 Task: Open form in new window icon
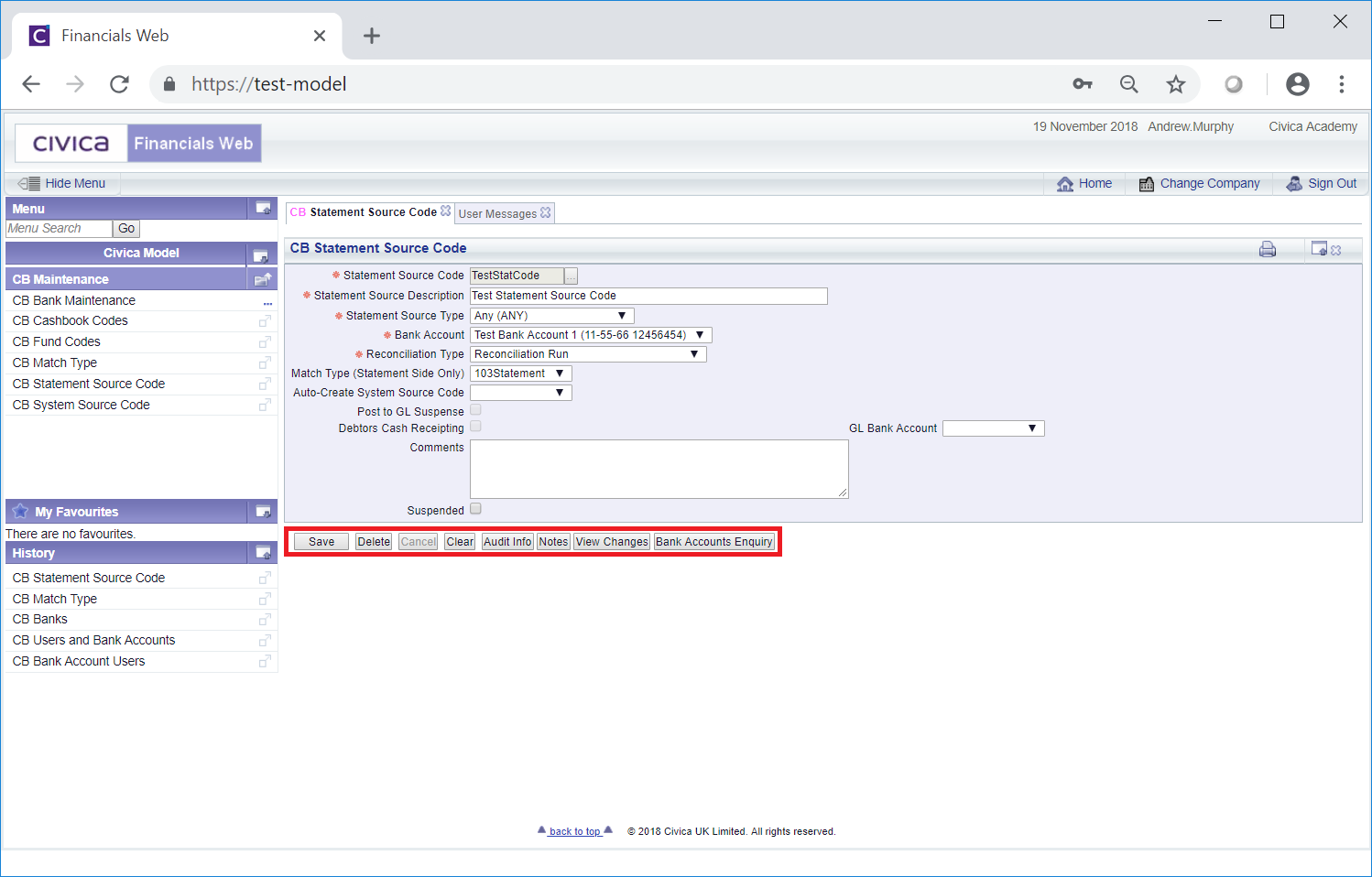pos(1320,248)
